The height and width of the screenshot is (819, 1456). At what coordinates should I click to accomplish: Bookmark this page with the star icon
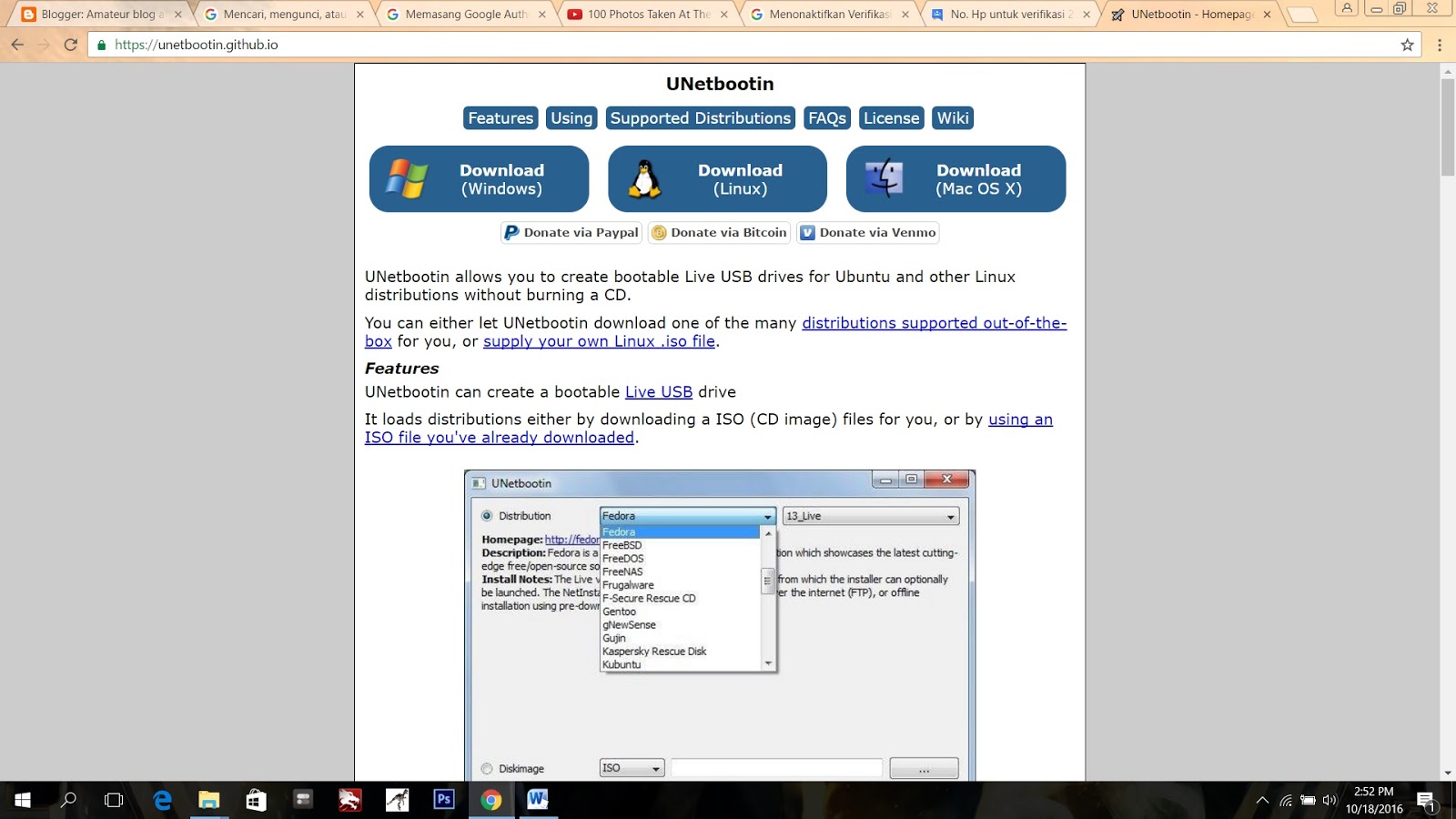tap(1407, 45)
